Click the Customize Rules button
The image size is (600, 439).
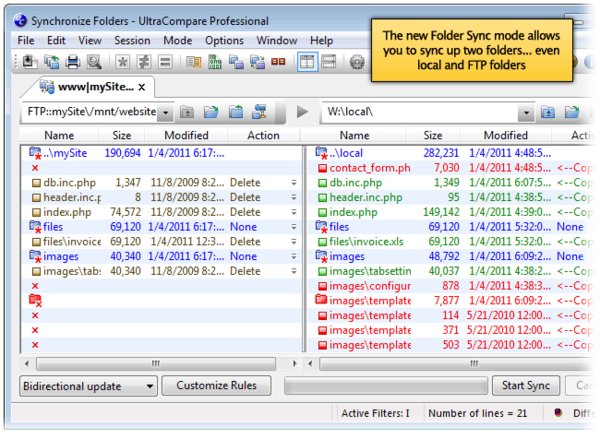pos(217,385)
